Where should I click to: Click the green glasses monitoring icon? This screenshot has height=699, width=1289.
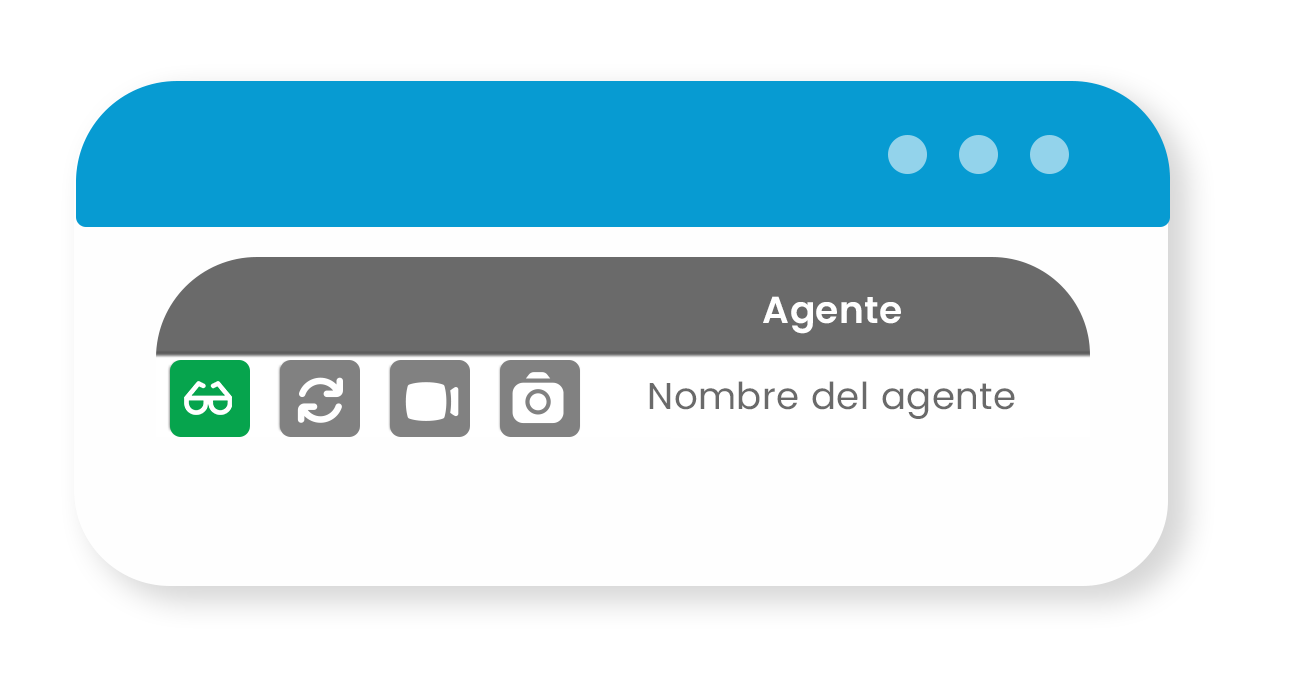click(209, 398)
